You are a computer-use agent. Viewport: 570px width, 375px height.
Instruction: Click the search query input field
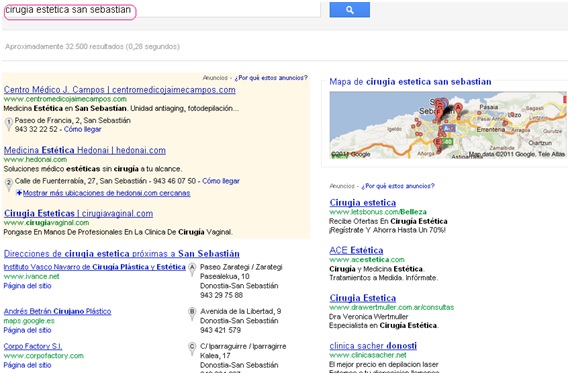pos(161,10)
